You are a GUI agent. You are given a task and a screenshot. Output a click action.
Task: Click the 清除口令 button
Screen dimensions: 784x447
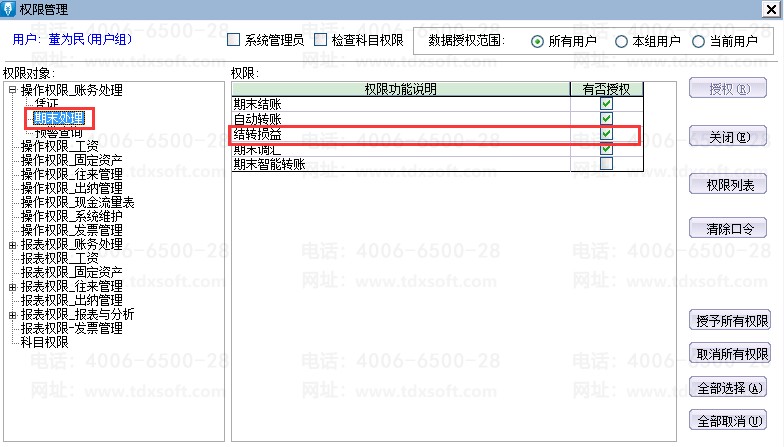click(728, 228)
